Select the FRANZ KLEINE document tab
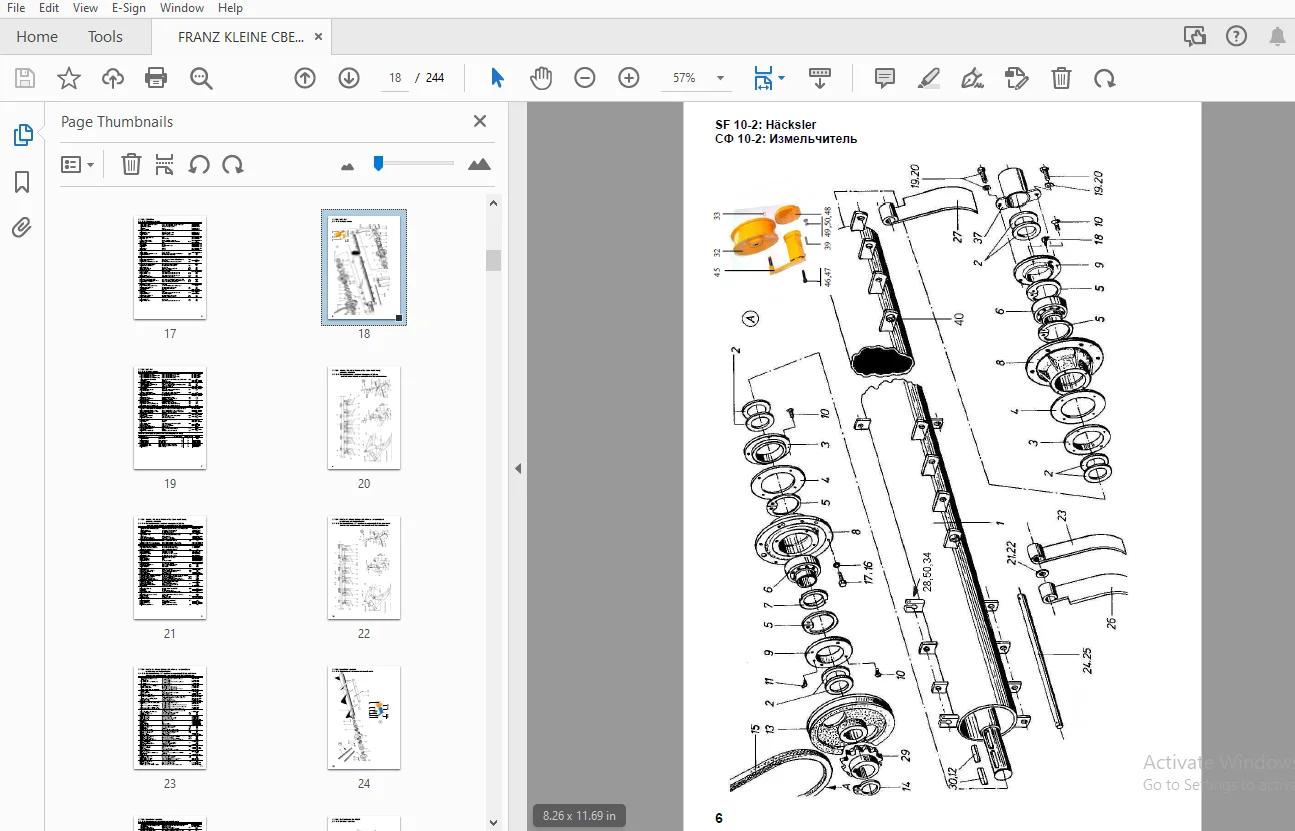The image size is (1295, 831). [x=240, y=37]
